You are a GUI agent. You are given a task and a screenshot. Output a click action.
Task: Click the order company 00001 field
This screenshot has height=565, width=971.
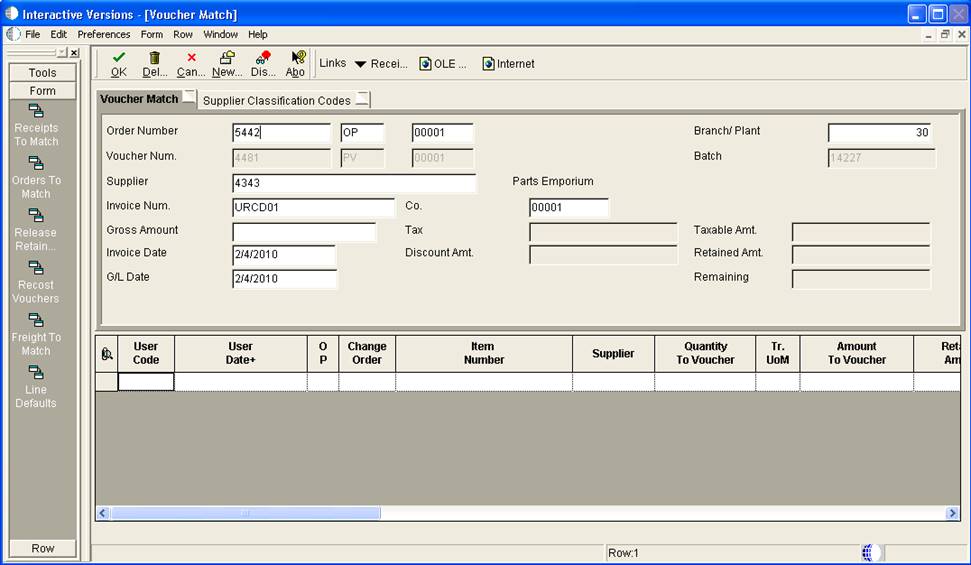(x=443, y=133)
